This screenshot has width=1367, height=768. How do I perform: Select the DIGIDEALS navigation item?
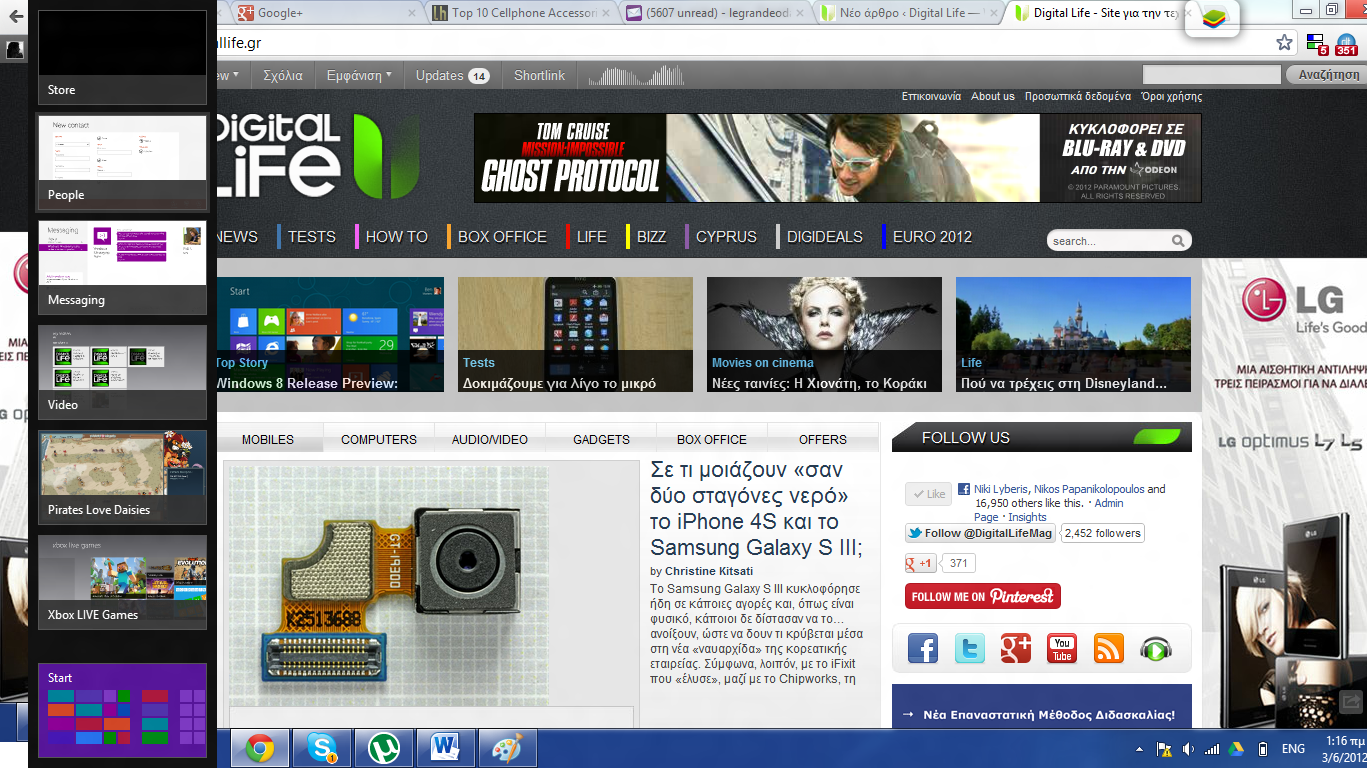pos(824,237)
